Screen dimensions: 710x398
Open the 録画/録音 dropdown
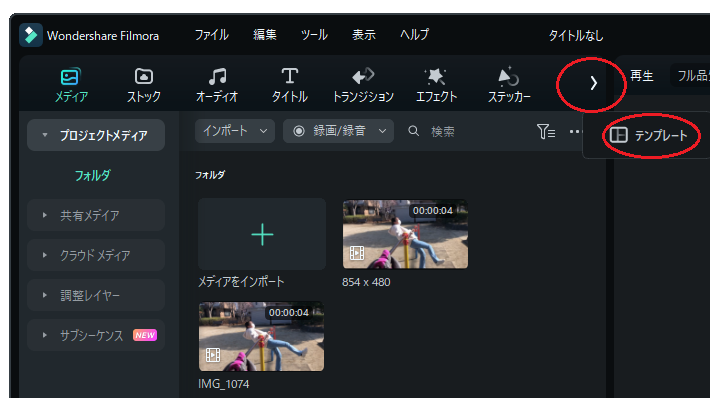coord(338,131)
